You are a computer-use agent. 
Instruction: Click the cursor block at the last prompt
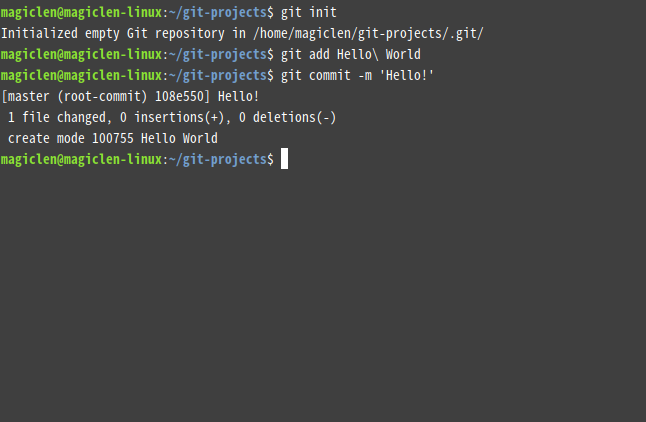point(284,159)
